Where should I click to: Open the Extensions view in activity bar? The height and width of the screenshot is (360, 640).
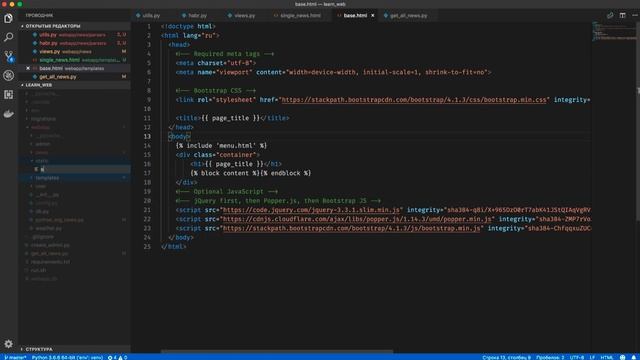pyautogui.click(x=9, y=95)
